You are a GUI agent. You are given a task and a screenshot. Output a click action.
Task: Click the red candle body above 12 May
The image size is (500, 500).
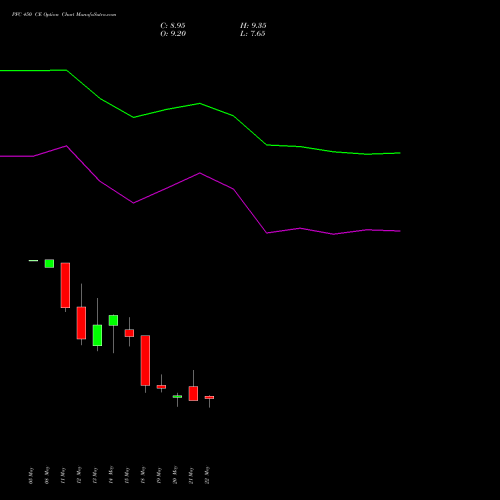[81, 323]
